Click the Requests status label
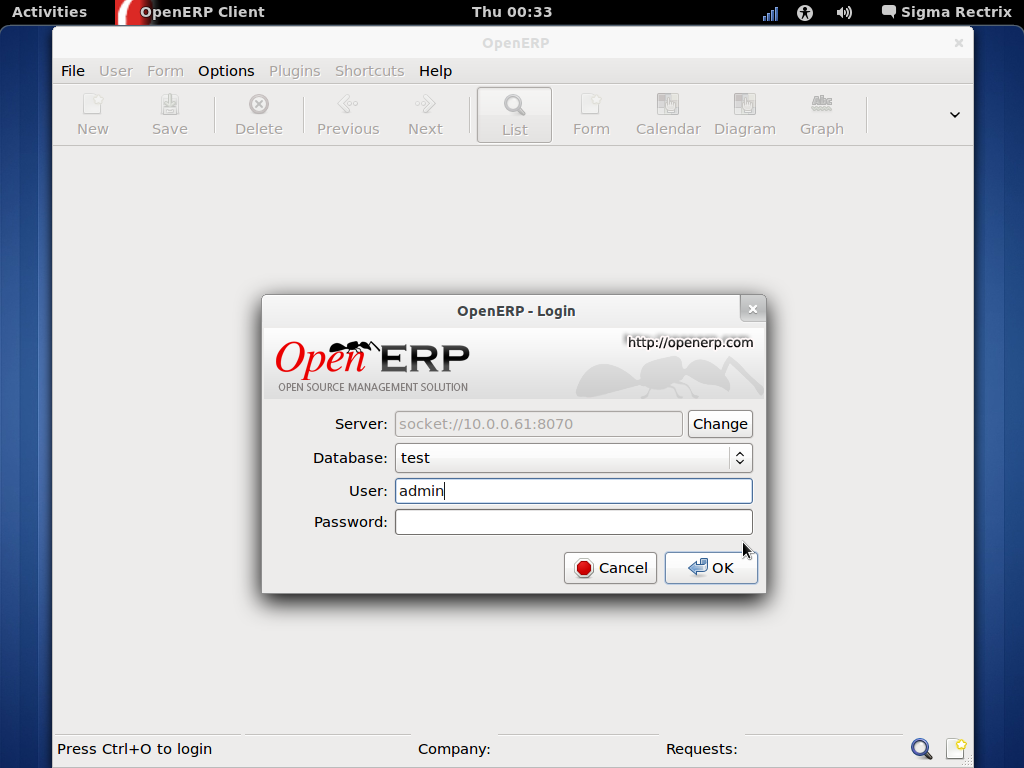The image size is (1024, 768). tap(701, 749)
